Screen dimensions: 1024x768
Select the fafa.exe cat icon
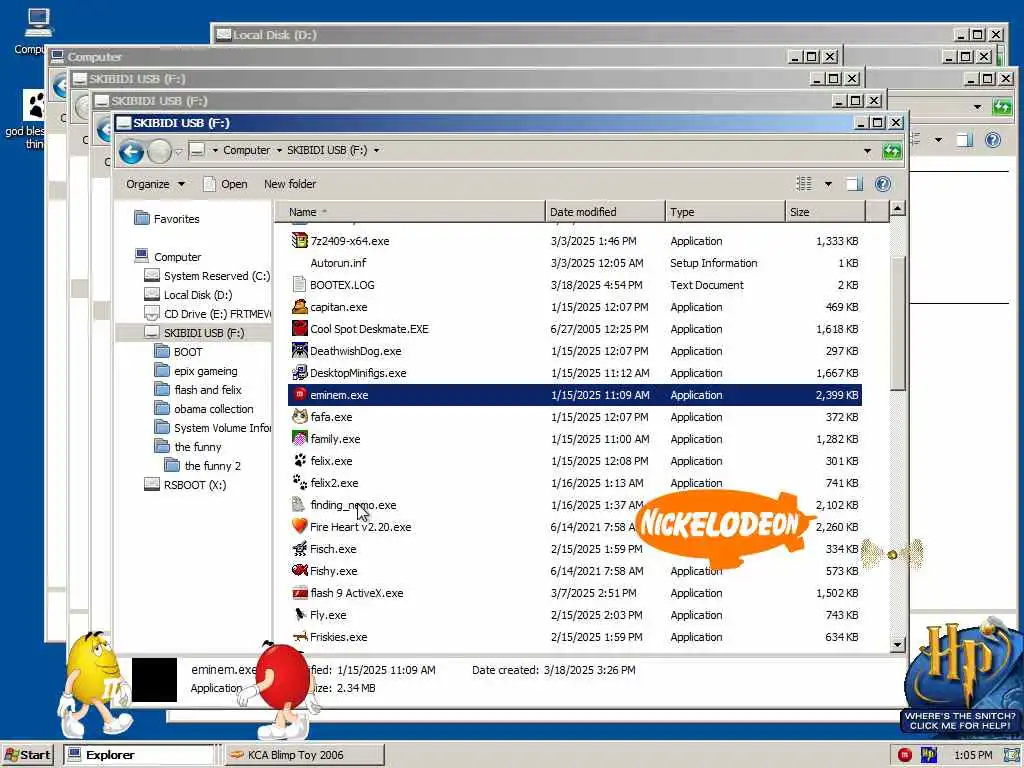click(x=299, y=417)
